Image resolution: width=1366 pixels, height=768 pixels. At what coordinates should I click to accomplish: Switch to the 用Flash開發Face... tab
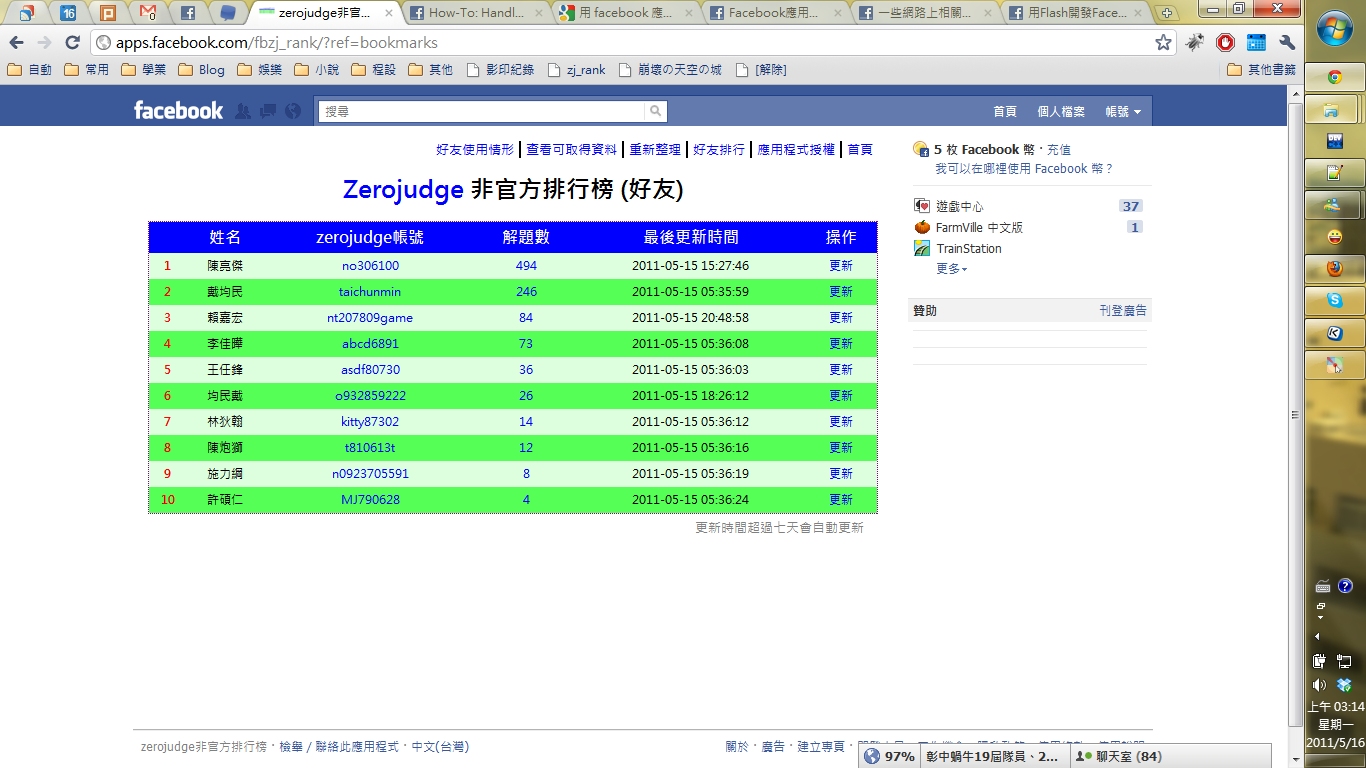point(1076,13)
